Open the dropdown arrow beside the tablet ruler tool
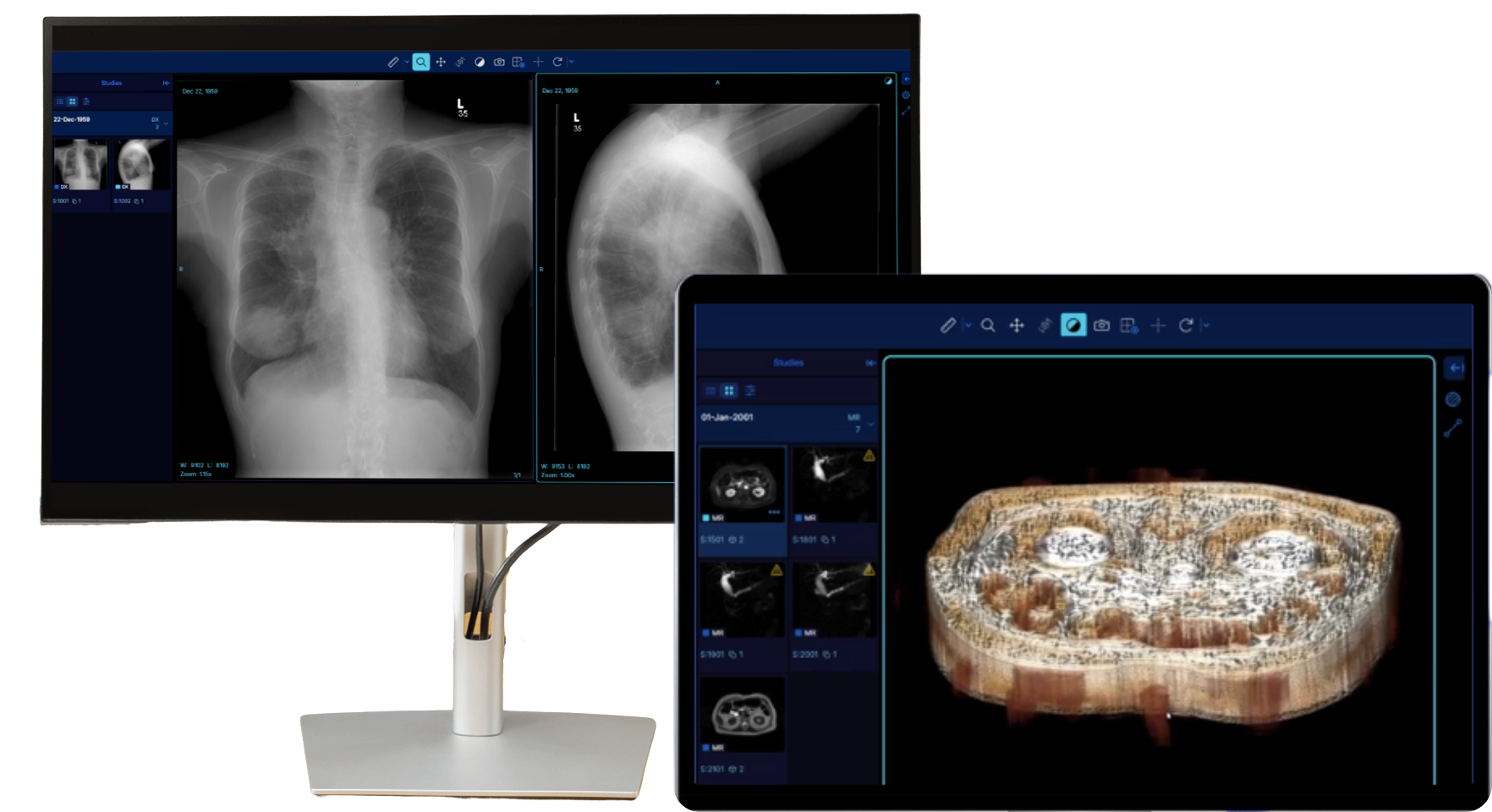 (968, 326)
